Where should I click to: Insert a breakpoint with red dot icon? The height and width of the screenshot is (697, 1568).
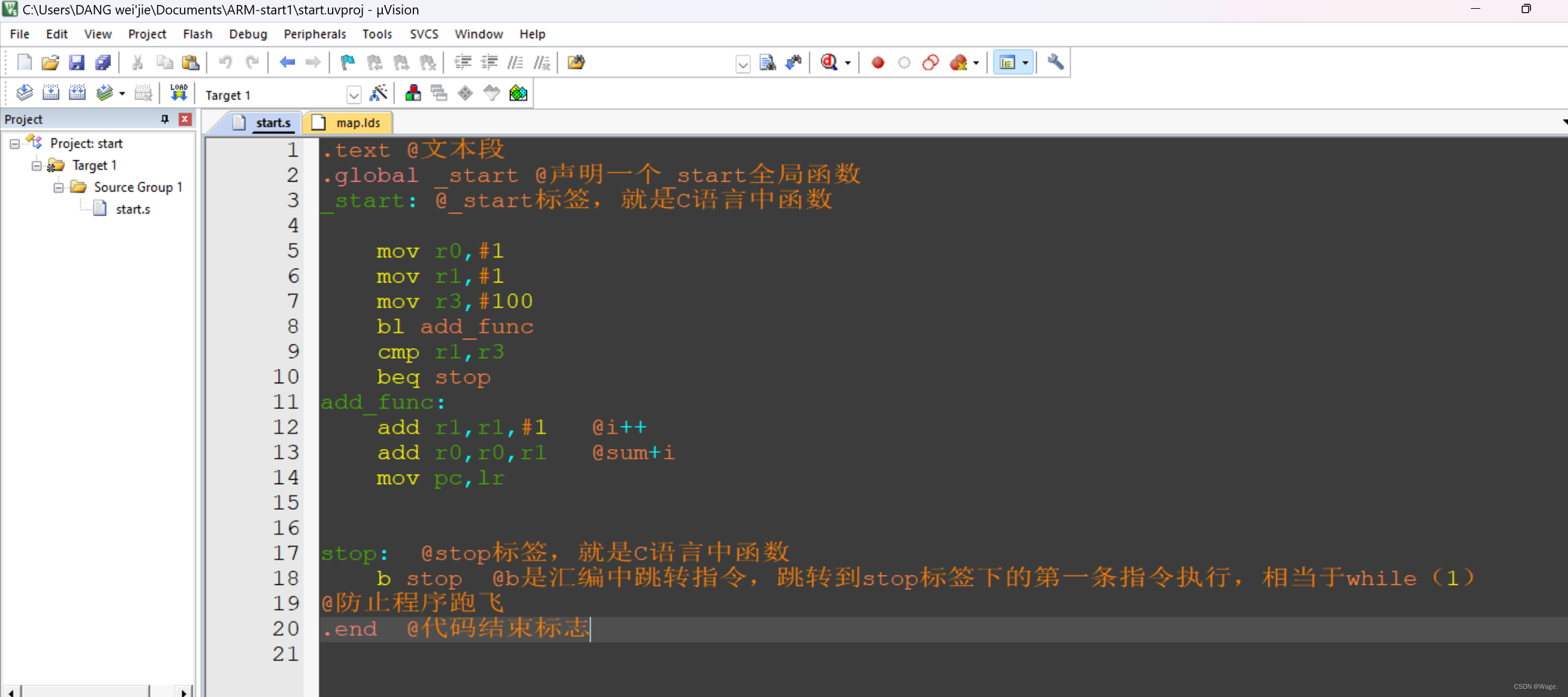pyautogui.click(x=878, y=63)
